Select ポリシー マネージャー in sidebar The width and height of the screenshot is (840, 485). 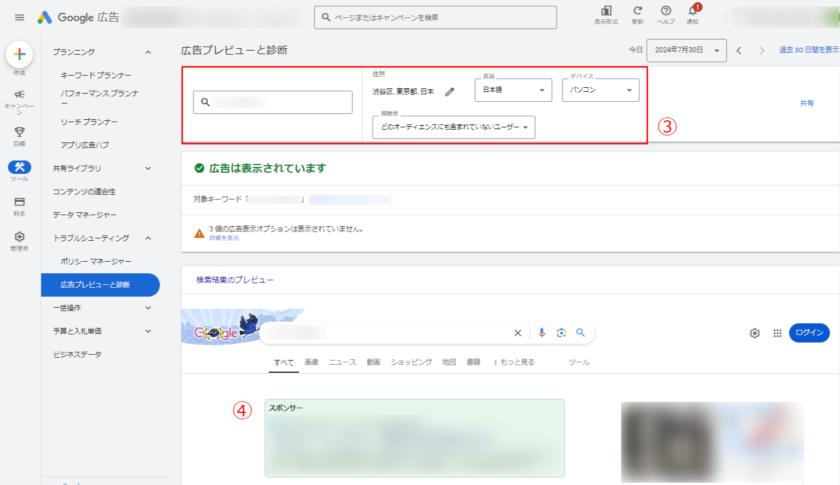pos(96,261)
